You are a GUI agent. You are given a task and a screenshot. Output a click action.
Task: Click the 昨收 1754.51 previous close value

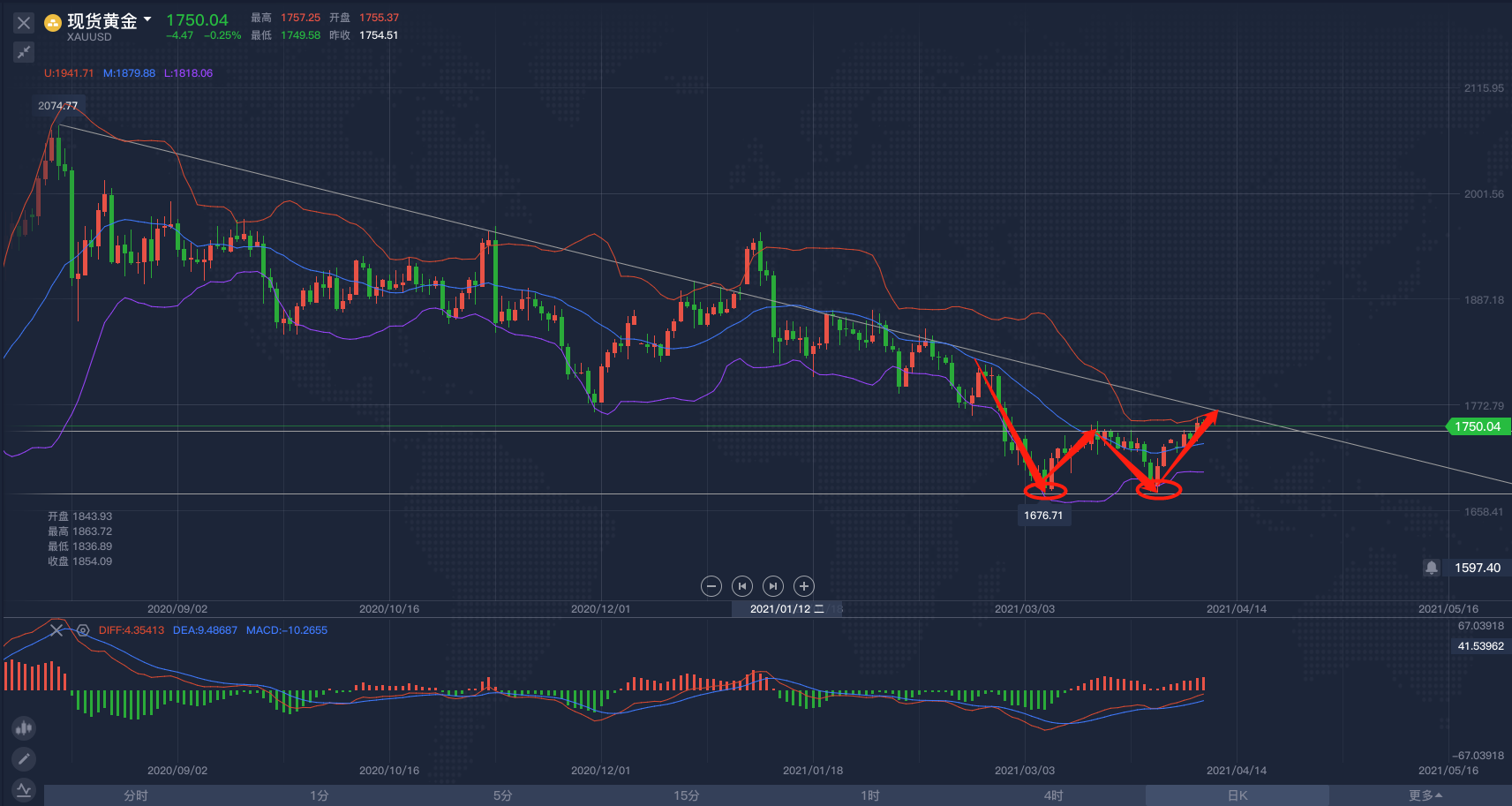coord(364,35)
